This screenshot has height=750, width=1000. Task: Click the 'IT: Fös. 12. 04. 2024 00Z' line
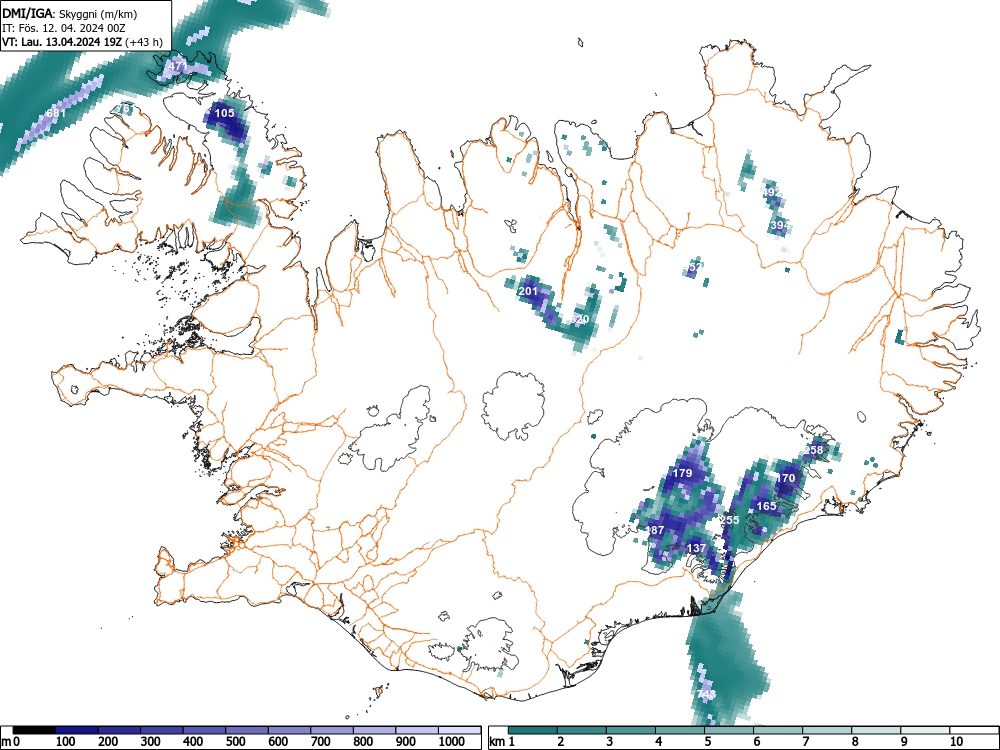click(x=64, y=28)
